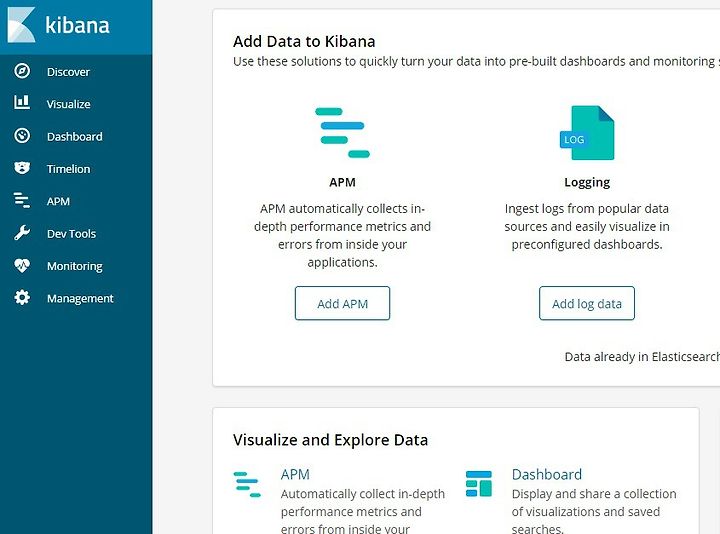Click the Visualize bar chart icon
Viewport: 720px width, 534px height.
[x=22, y=103]
